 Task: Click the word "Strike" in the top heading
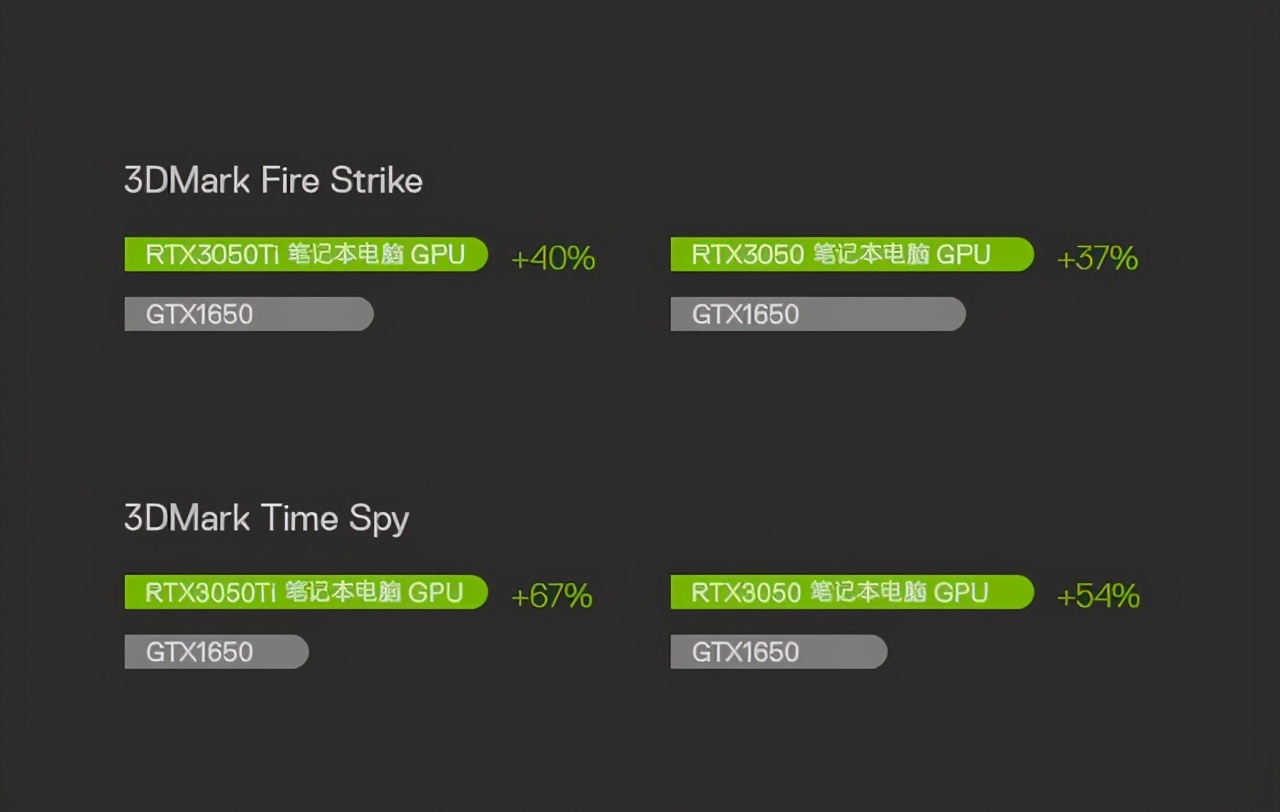click(376, 181)
